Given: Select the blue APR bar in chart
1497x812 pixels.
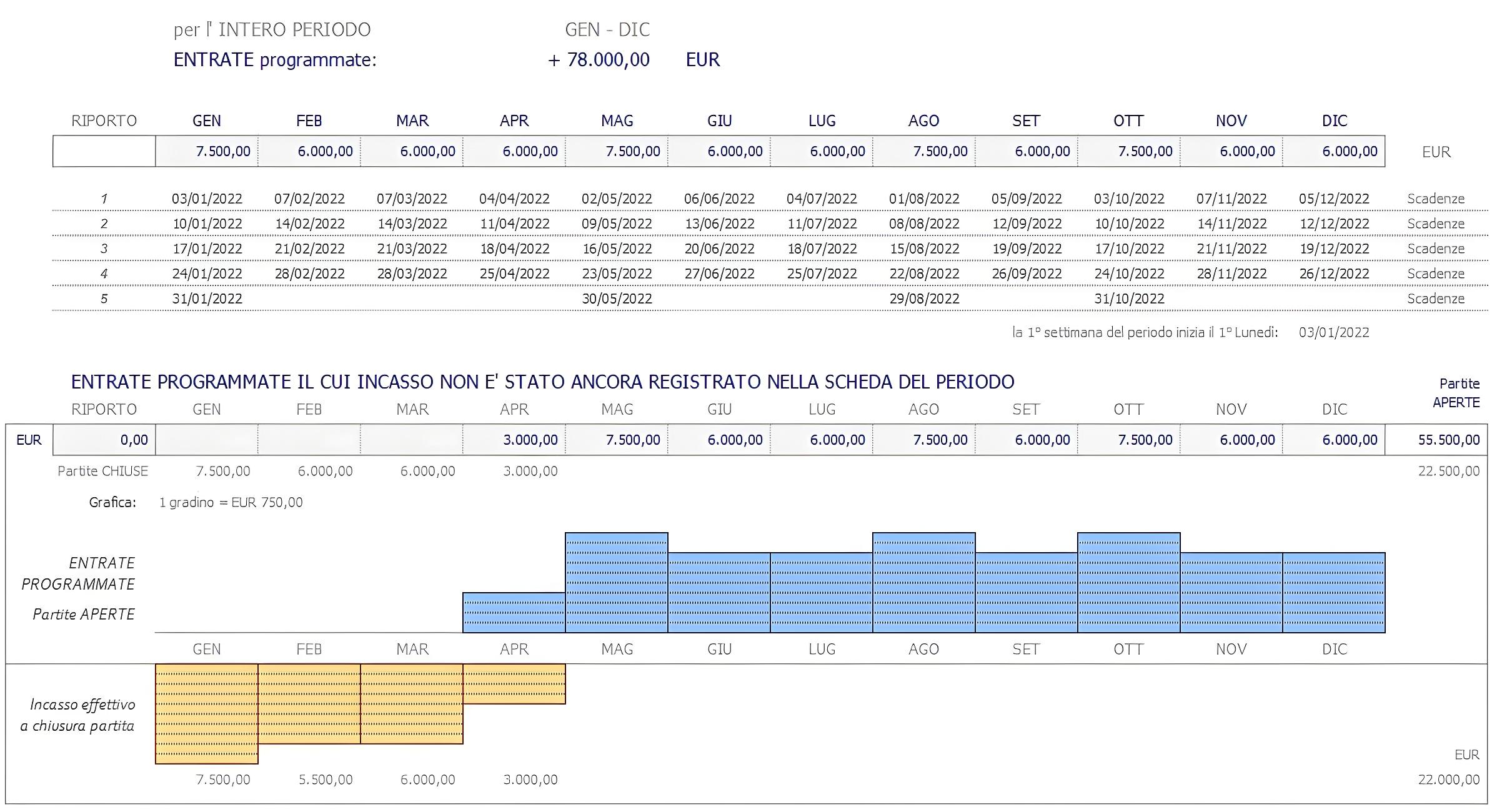Looking at the screenshot, I should point(514,613).
